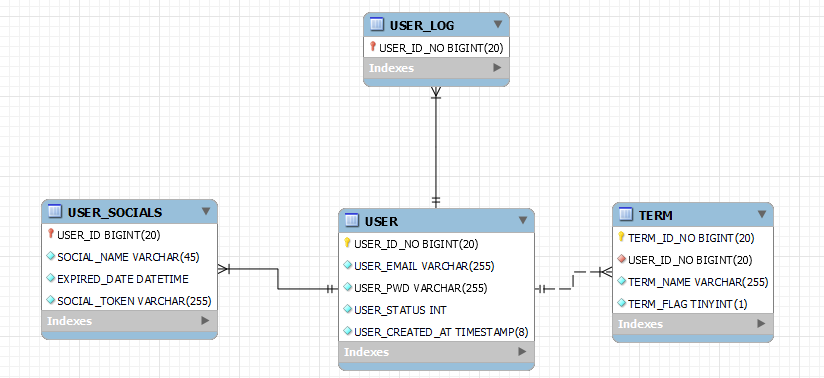Click the diamond icon beside SOCIAL_NAME
Screen dimensions: 824x378
pyautogui.click(x=50, y=256)
